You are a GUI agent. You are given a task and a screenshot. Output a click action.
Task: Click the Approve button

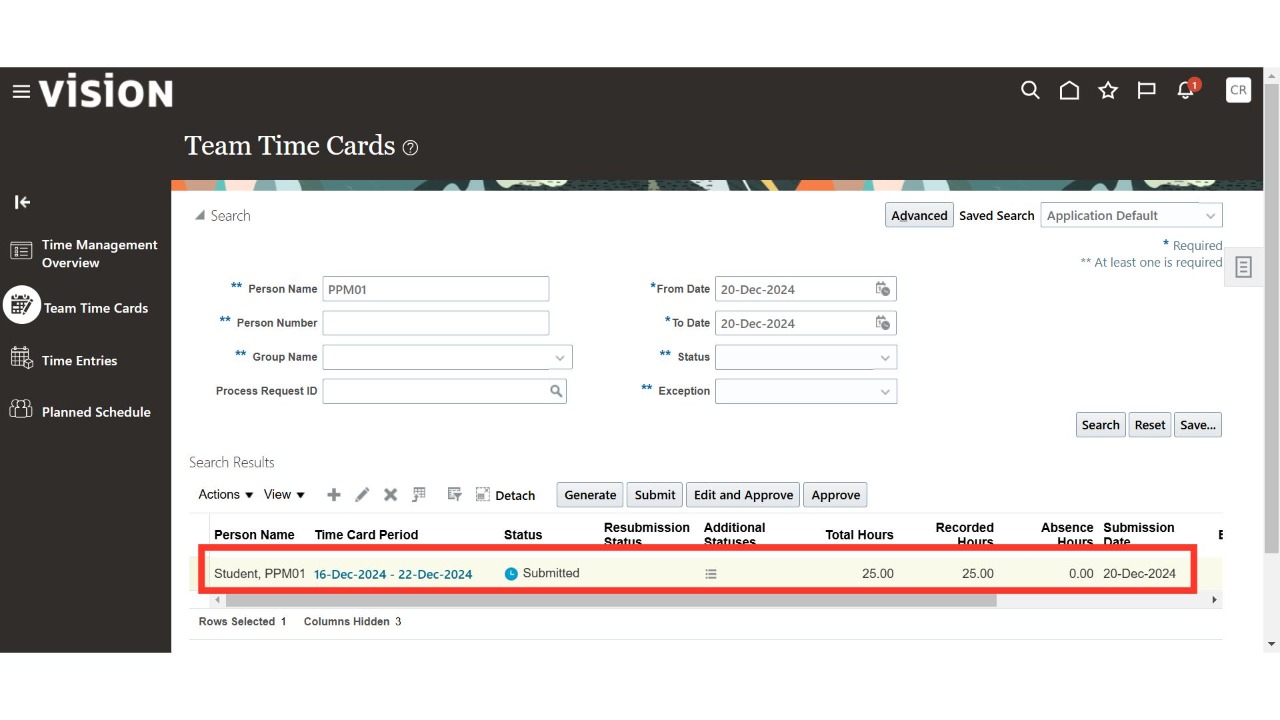tap(836, 495)
